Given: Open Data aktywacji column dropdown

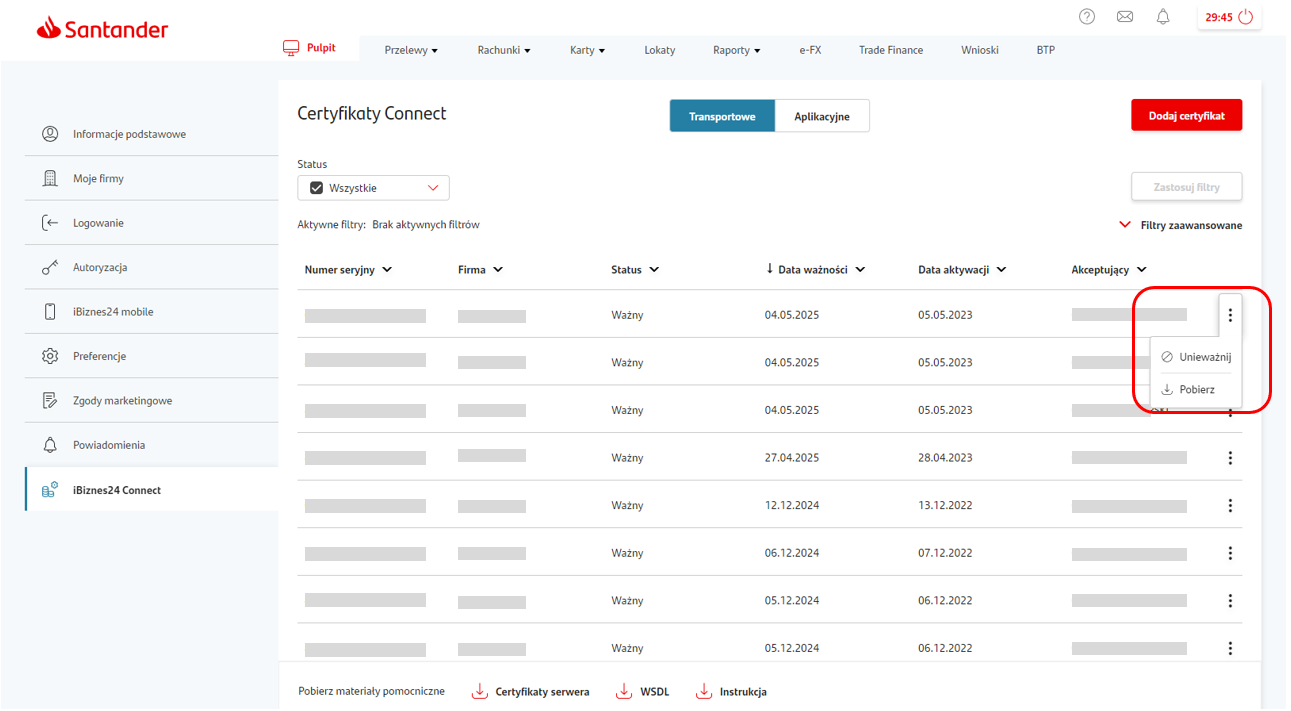Looking at the screenshot, I should [1001, 270].
